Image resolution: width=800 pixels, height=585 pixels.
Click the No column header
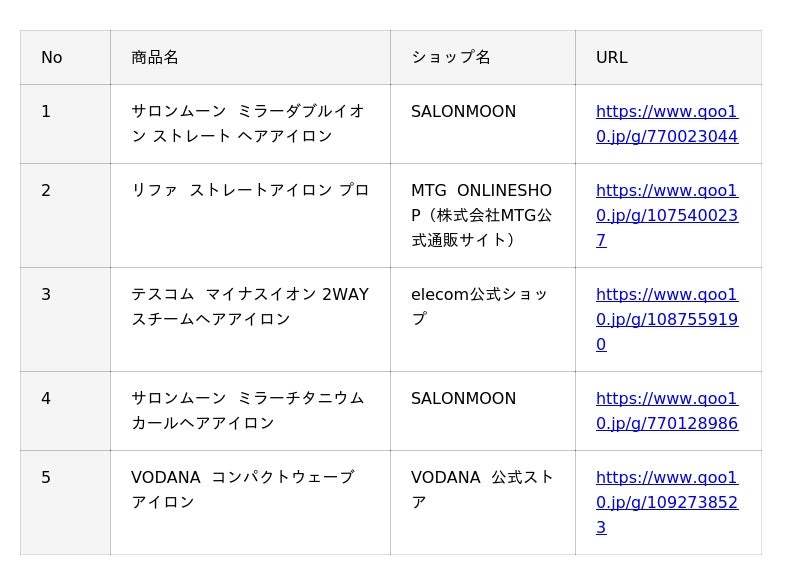52,57
